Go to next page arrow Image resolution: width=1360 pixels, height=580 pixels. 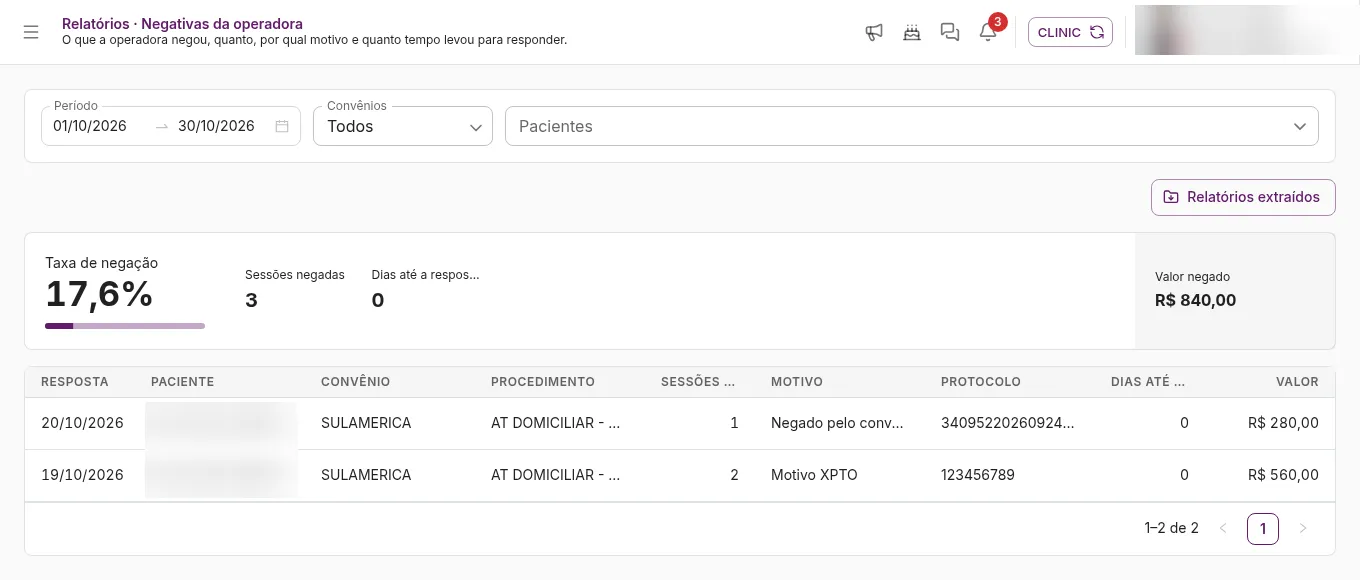pos(1302,528)
